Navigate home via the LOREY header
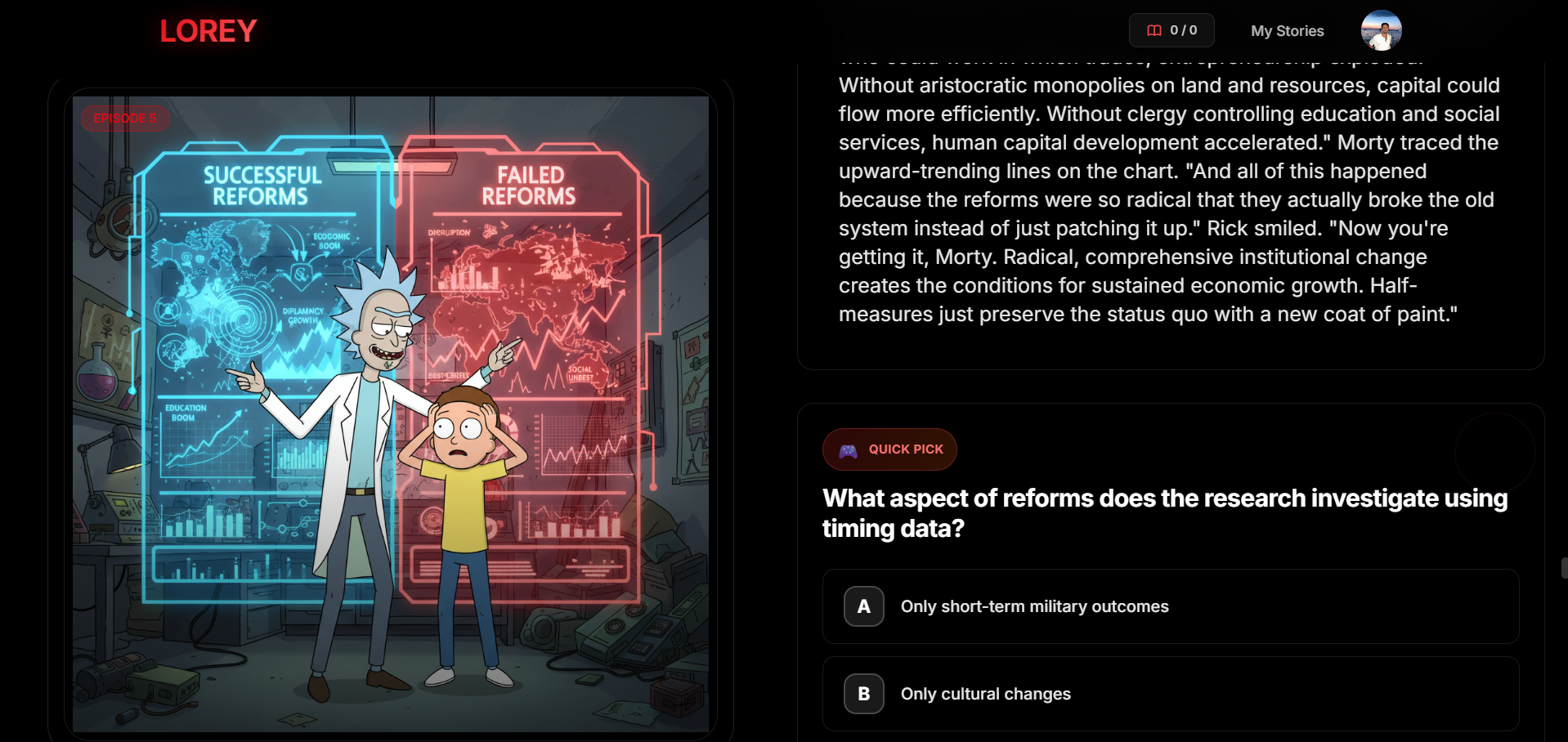 click(208, 30)
